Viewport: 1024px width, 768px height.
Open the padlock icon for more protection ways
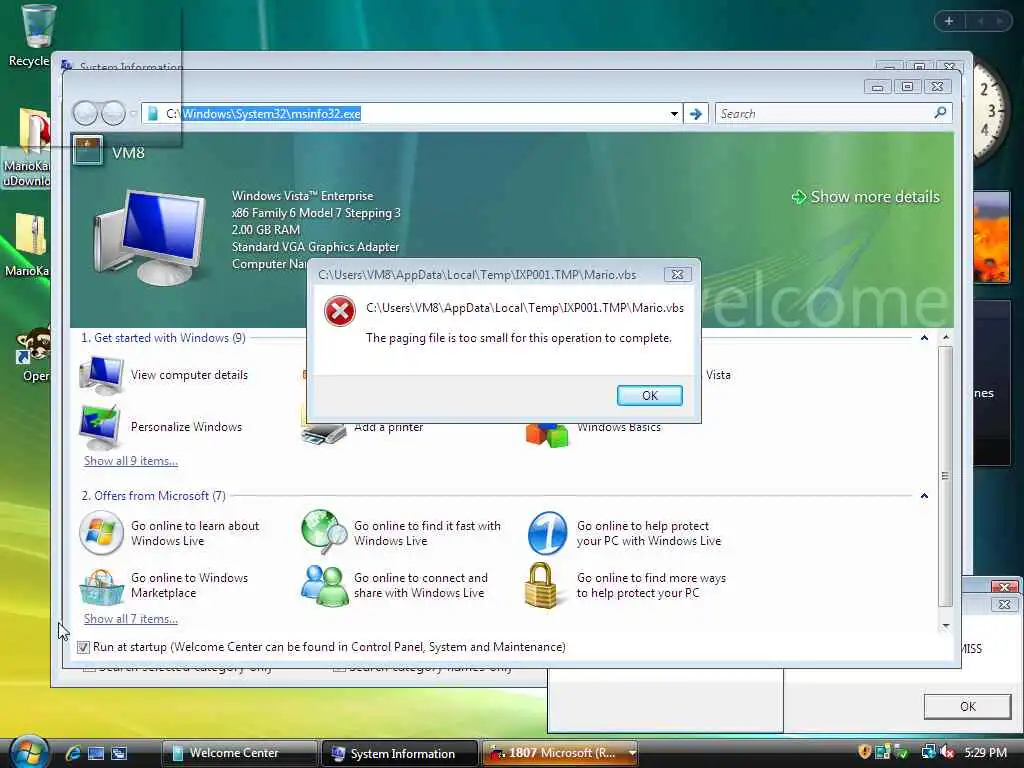(541, 585)
